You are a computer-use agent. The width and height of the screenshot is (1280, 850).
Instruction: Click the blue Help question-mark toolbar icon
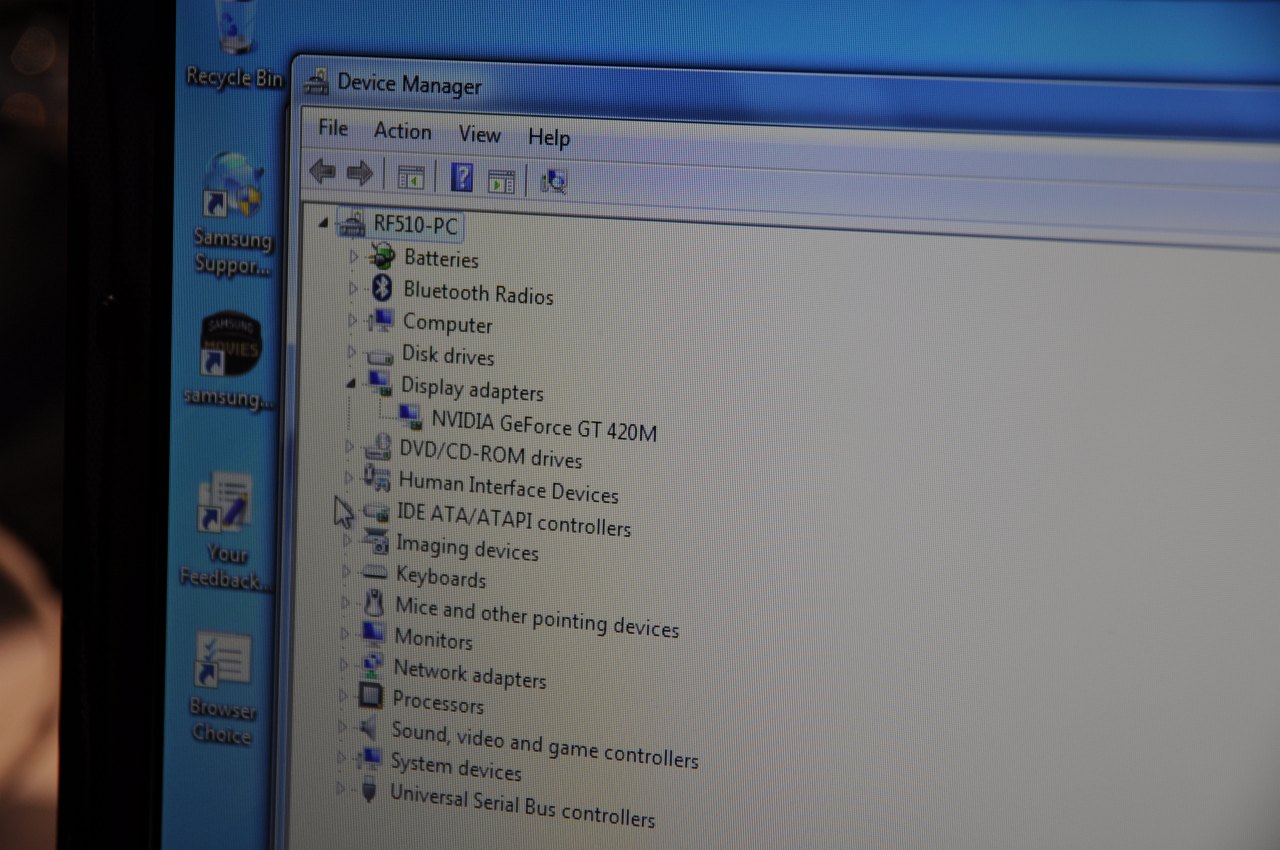461,178
